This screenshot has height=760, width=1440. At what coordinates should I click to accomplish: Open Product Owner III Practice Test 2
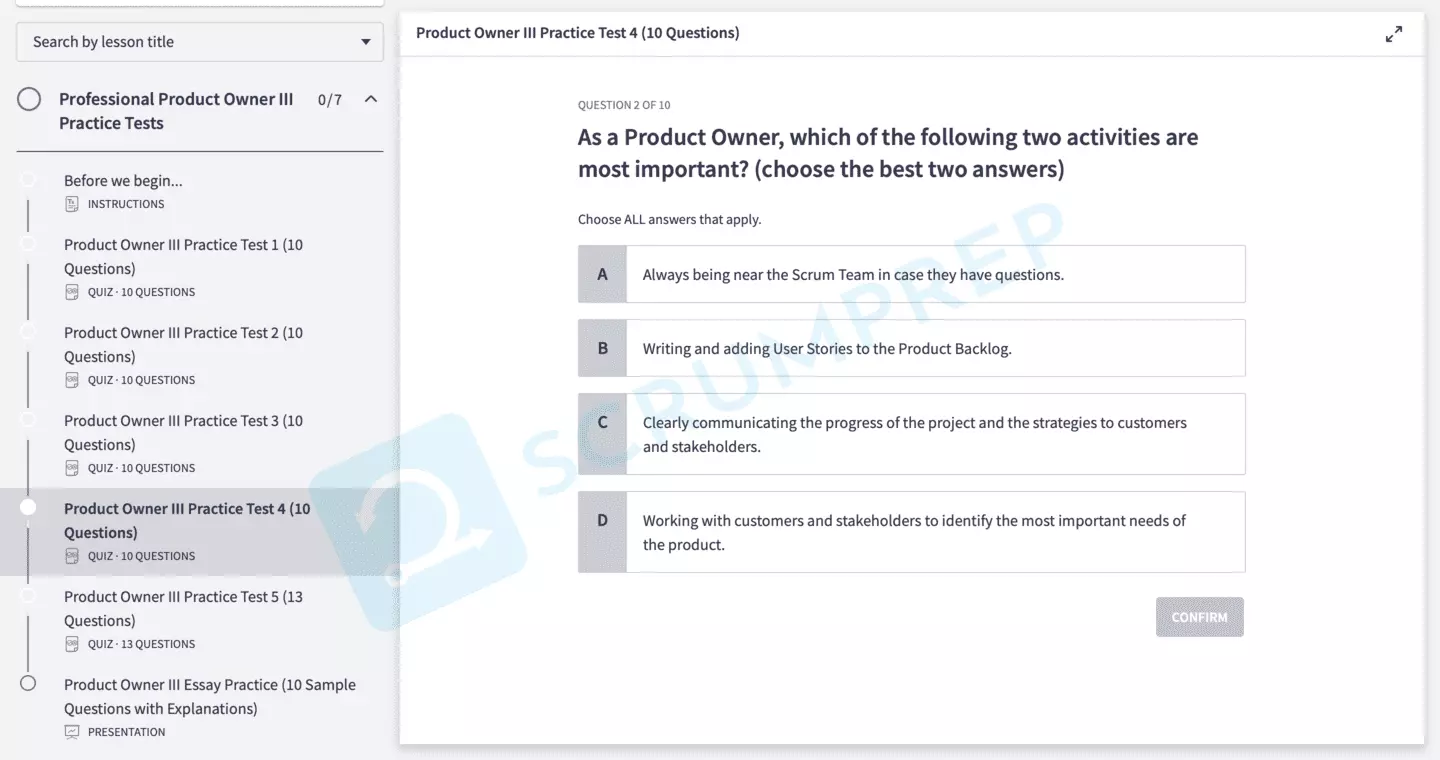[x=183, y=344]
